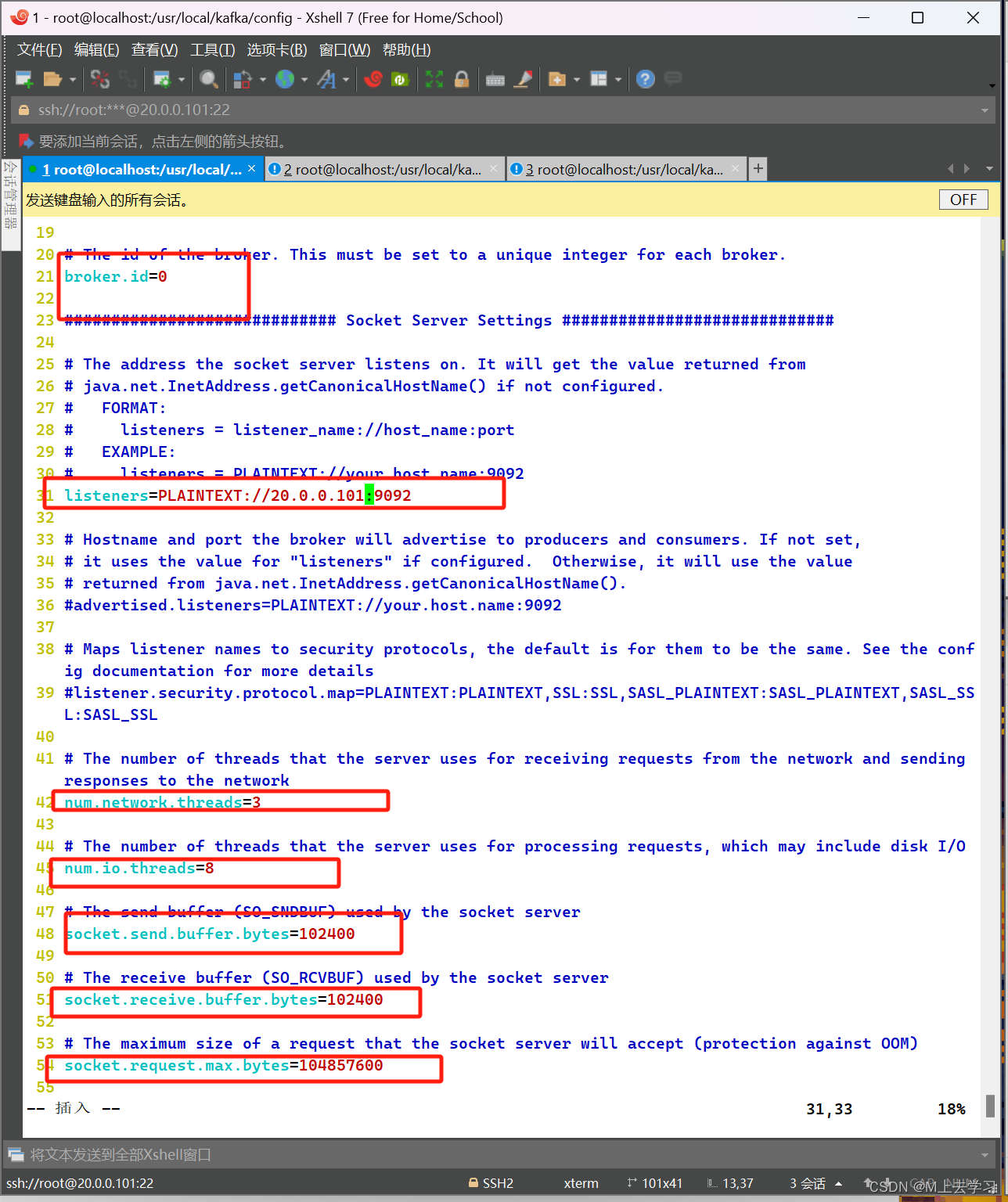Open the 工具(T) menu
Viewport: 1008px width, 1202px height.
(213, 50)
